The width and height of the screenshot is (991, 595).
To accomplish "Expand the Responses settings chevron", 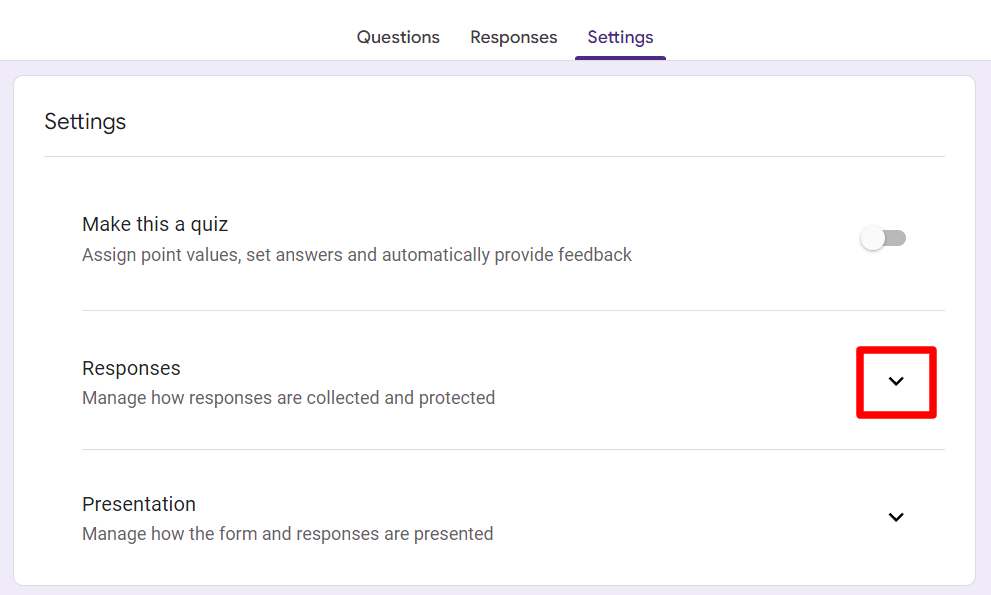I will click(x=896, y=381).
